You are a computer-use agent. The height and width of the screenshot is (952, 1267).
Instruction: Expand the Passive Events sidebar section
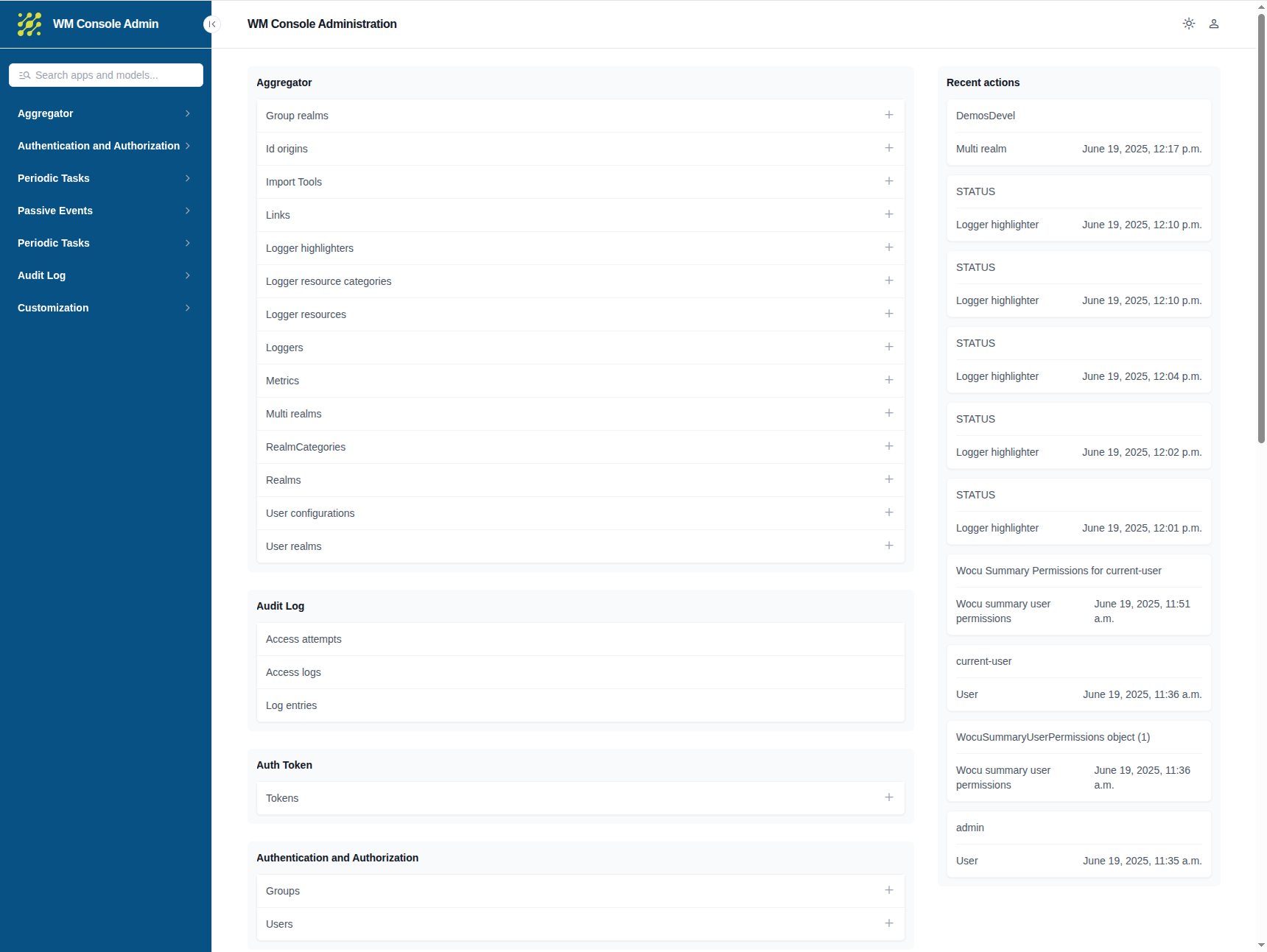click(x=105, y=211)
